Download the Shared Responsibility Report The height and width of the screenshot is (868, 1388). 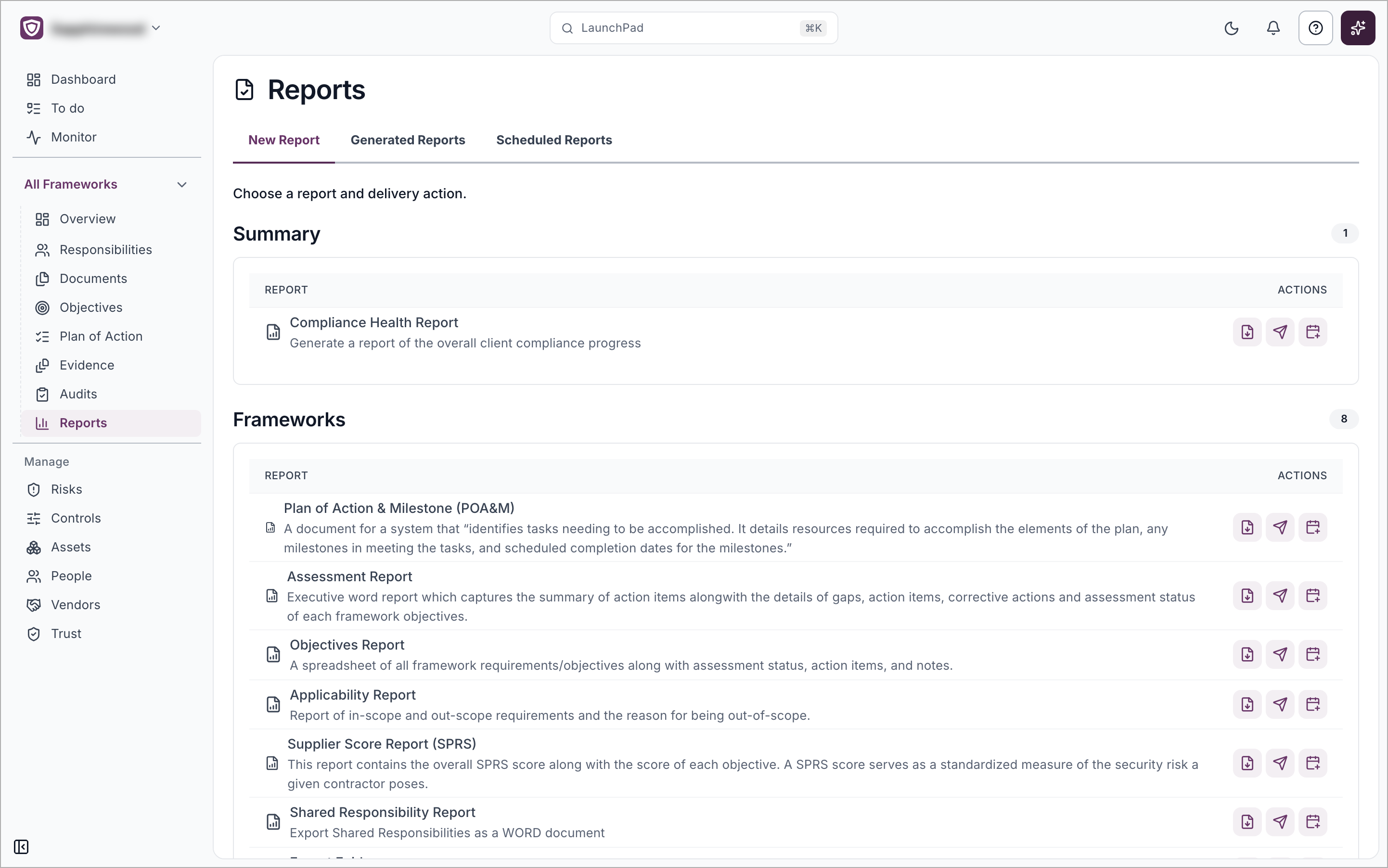click(1247, 822)
